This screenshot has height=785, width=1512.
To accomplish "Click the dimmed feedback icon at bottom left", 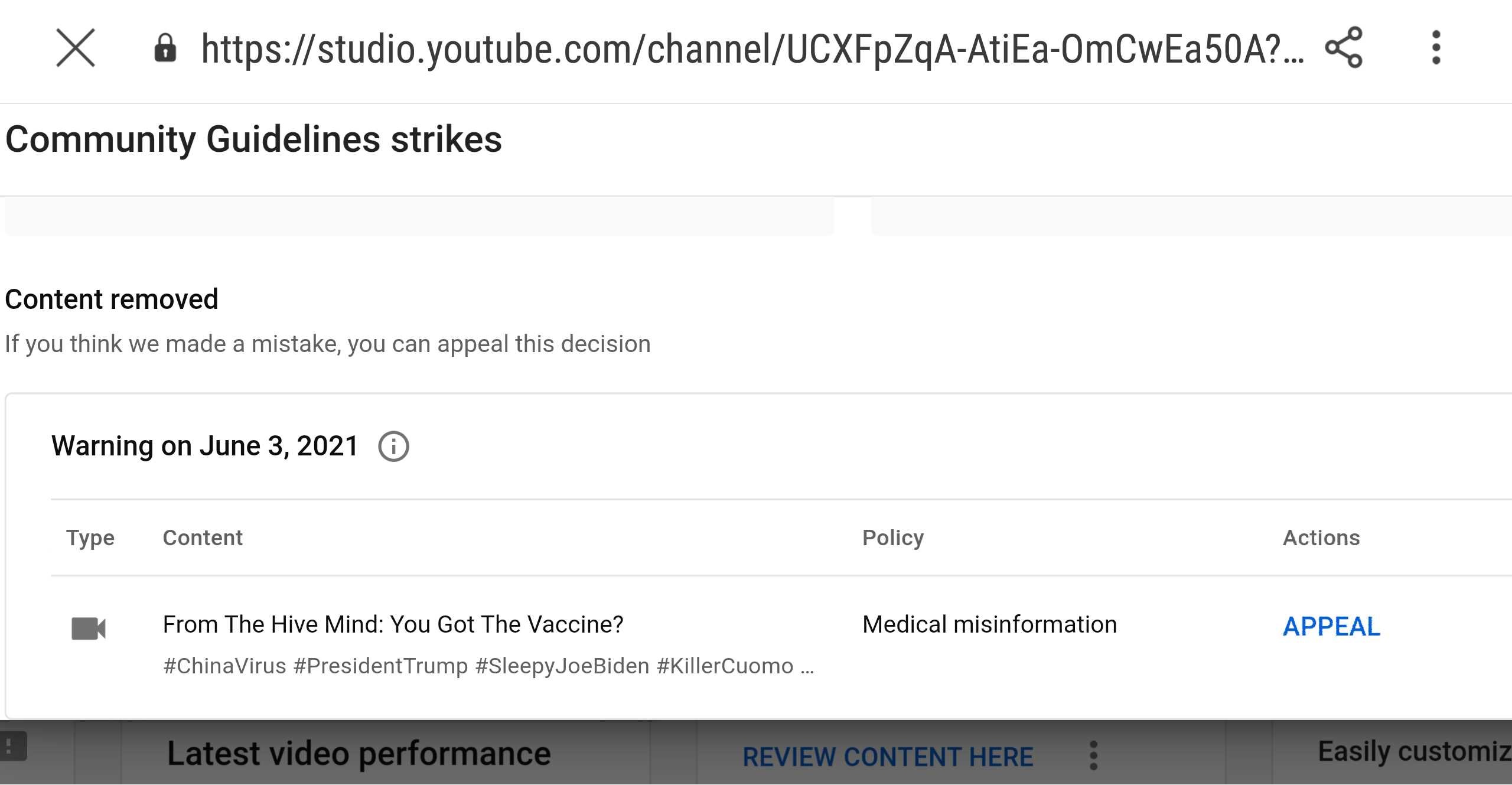I will [12, 746].
